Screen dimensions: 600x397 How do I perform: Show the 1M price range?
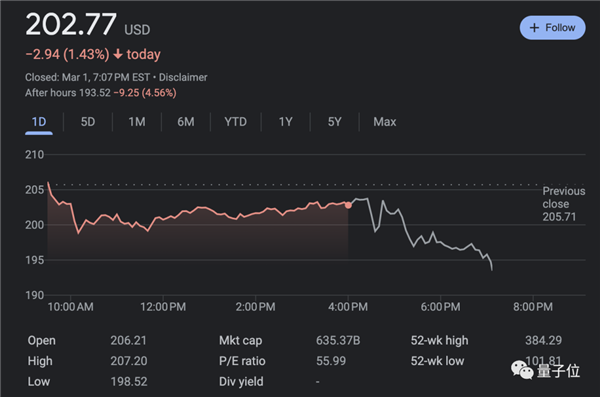137,122
